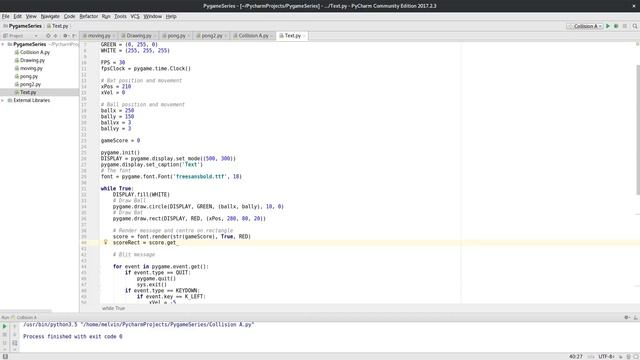Screen dimensions: 640x360
Task: Open the Tools menu
Action: coord(120,16)
